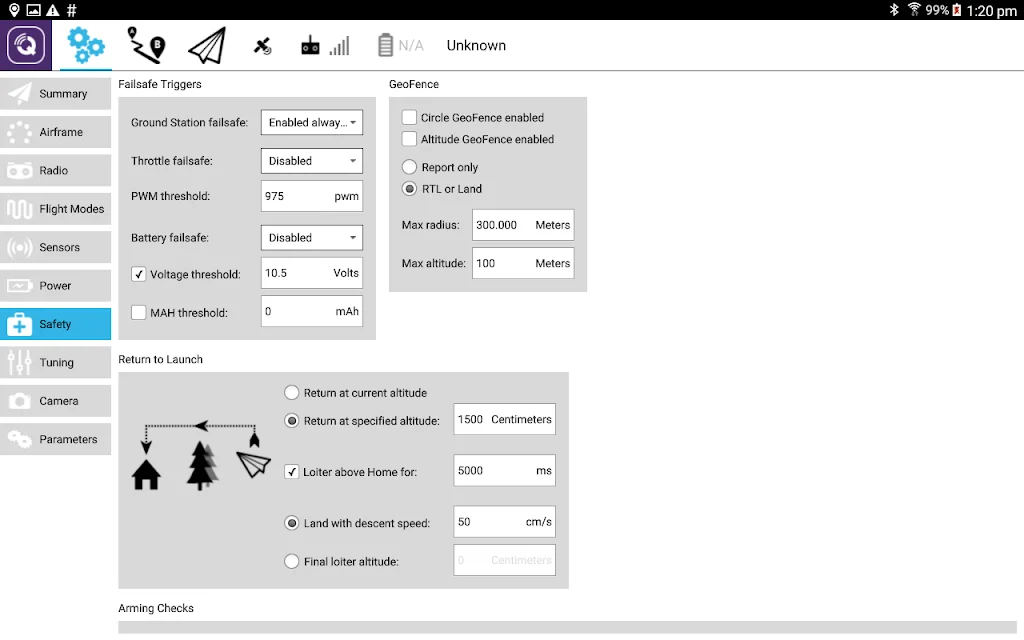Open the Camera setup page
The width and height of the screenshot is (1024, 640).
tap(56, 401)
